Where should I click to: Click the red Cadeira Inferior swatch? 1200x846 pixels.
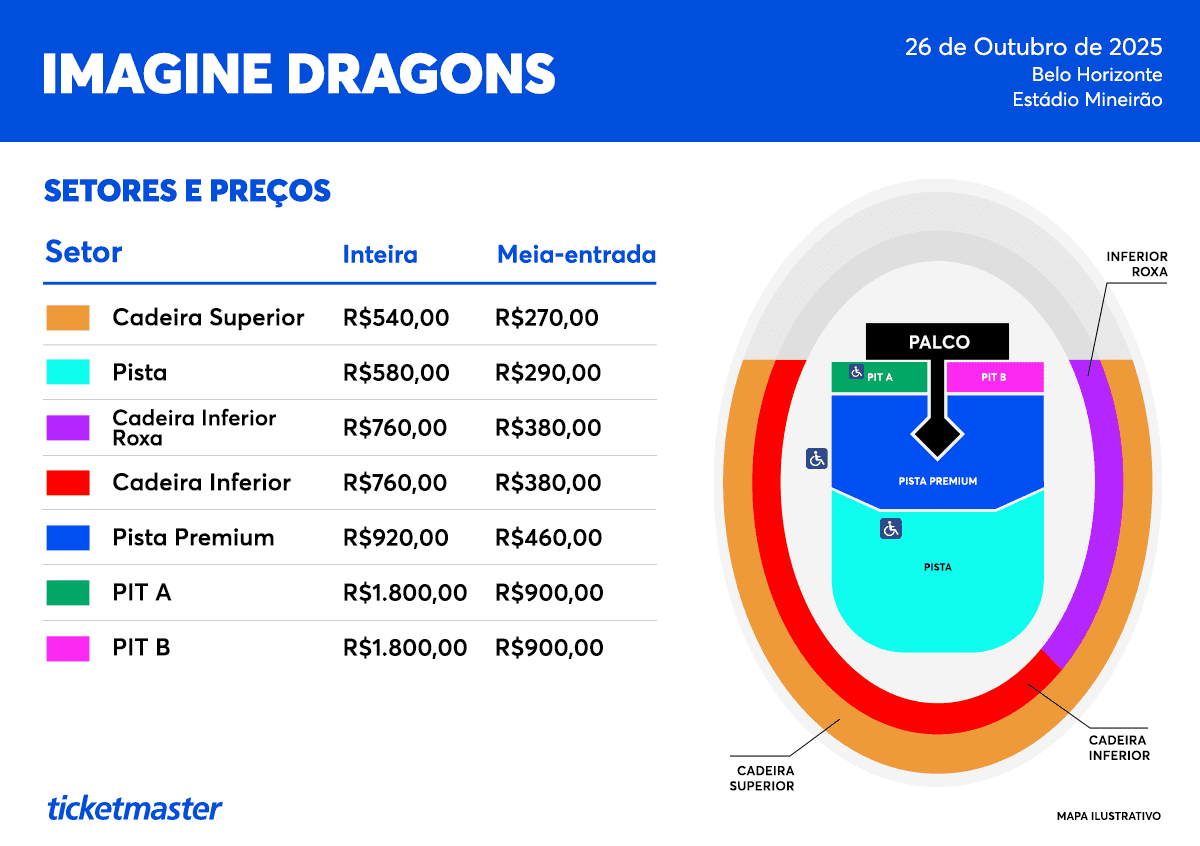68,483
